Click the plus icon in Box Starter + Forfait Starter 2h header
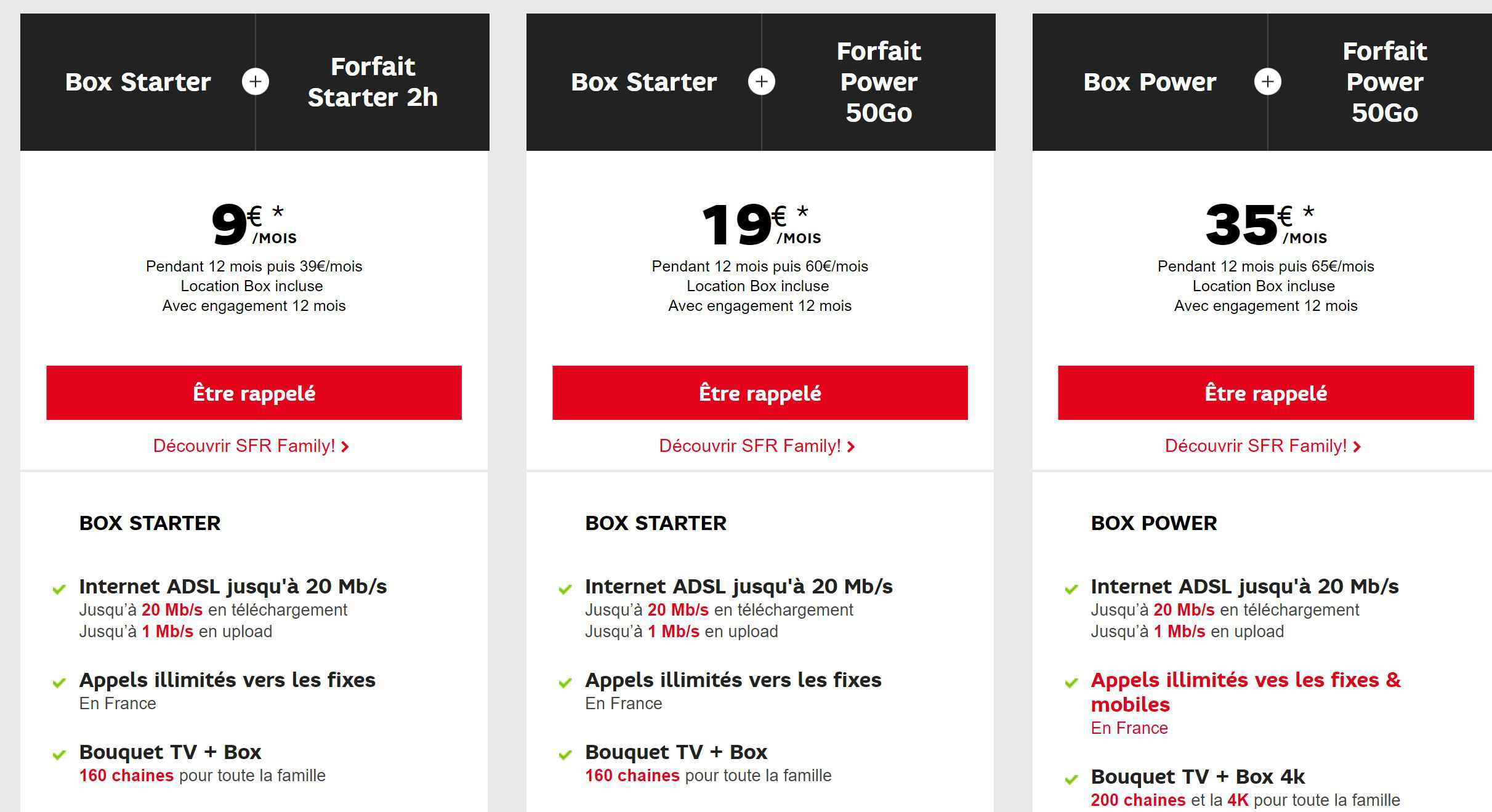Image resolution: width=1492 pixels, height=812 pixels. [x=256, y=82]
